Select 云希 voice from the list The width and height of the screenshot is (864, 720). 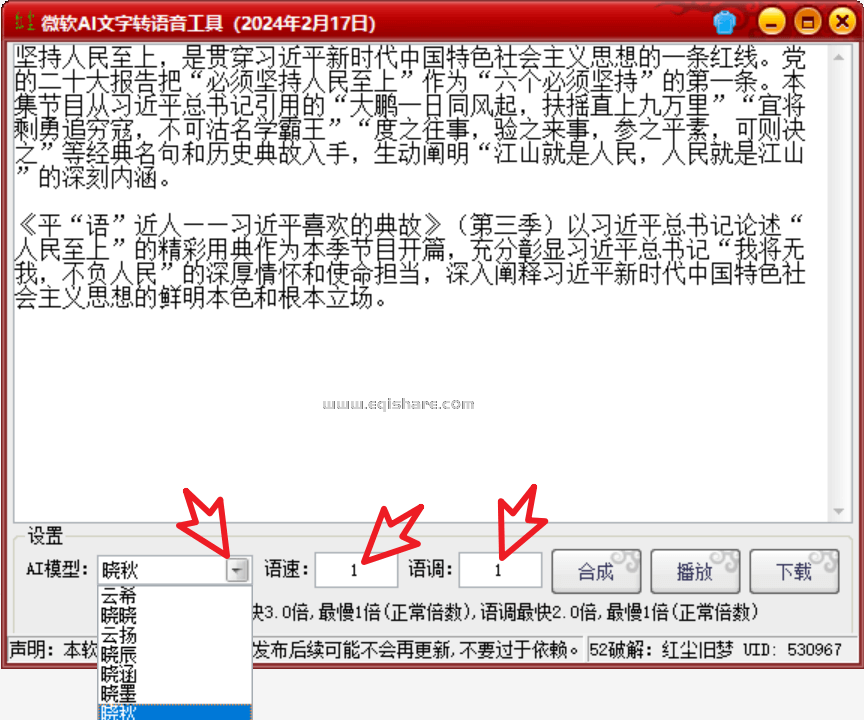119,596
